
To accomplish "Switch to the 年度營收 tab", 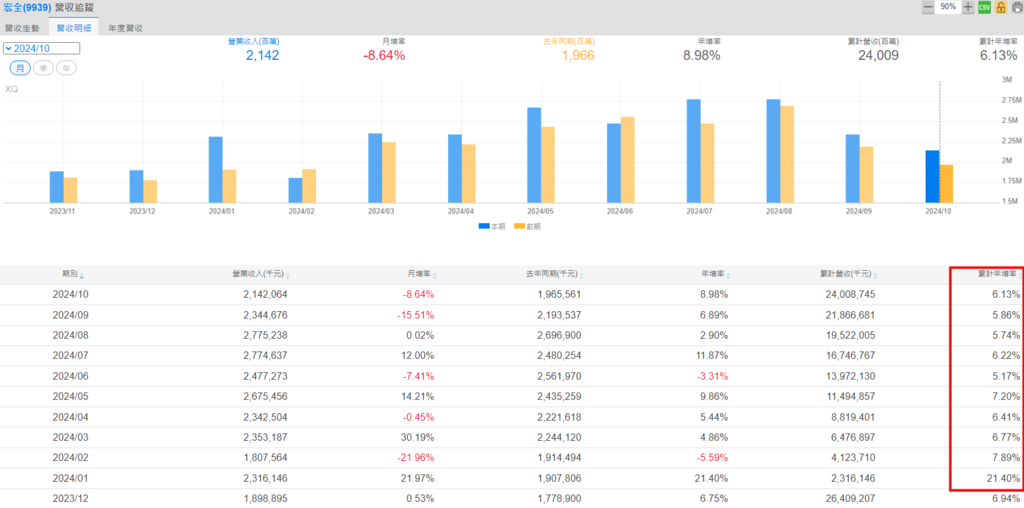I will coord(125,28).
